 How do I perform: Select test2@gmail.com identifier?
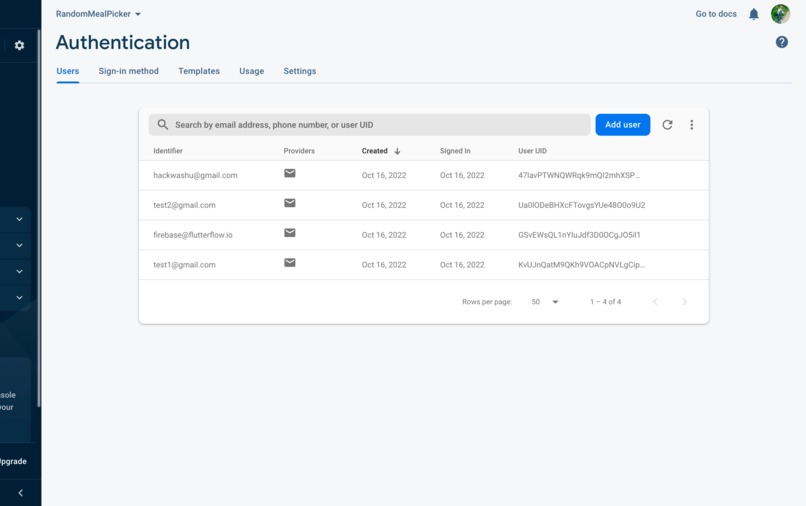tap(184, 205)
